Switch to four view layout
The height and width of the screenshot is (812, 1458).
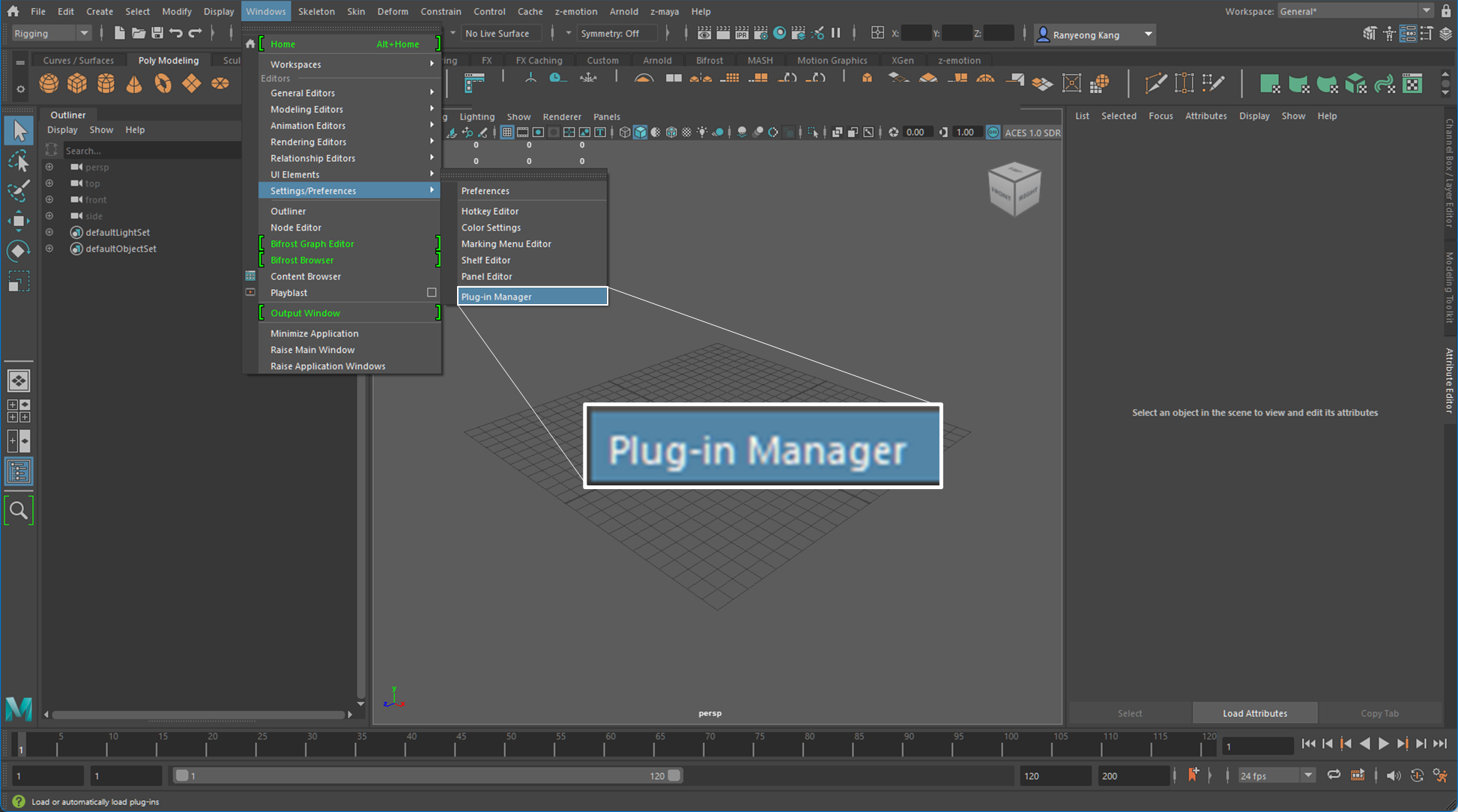[x=19, y=410]
